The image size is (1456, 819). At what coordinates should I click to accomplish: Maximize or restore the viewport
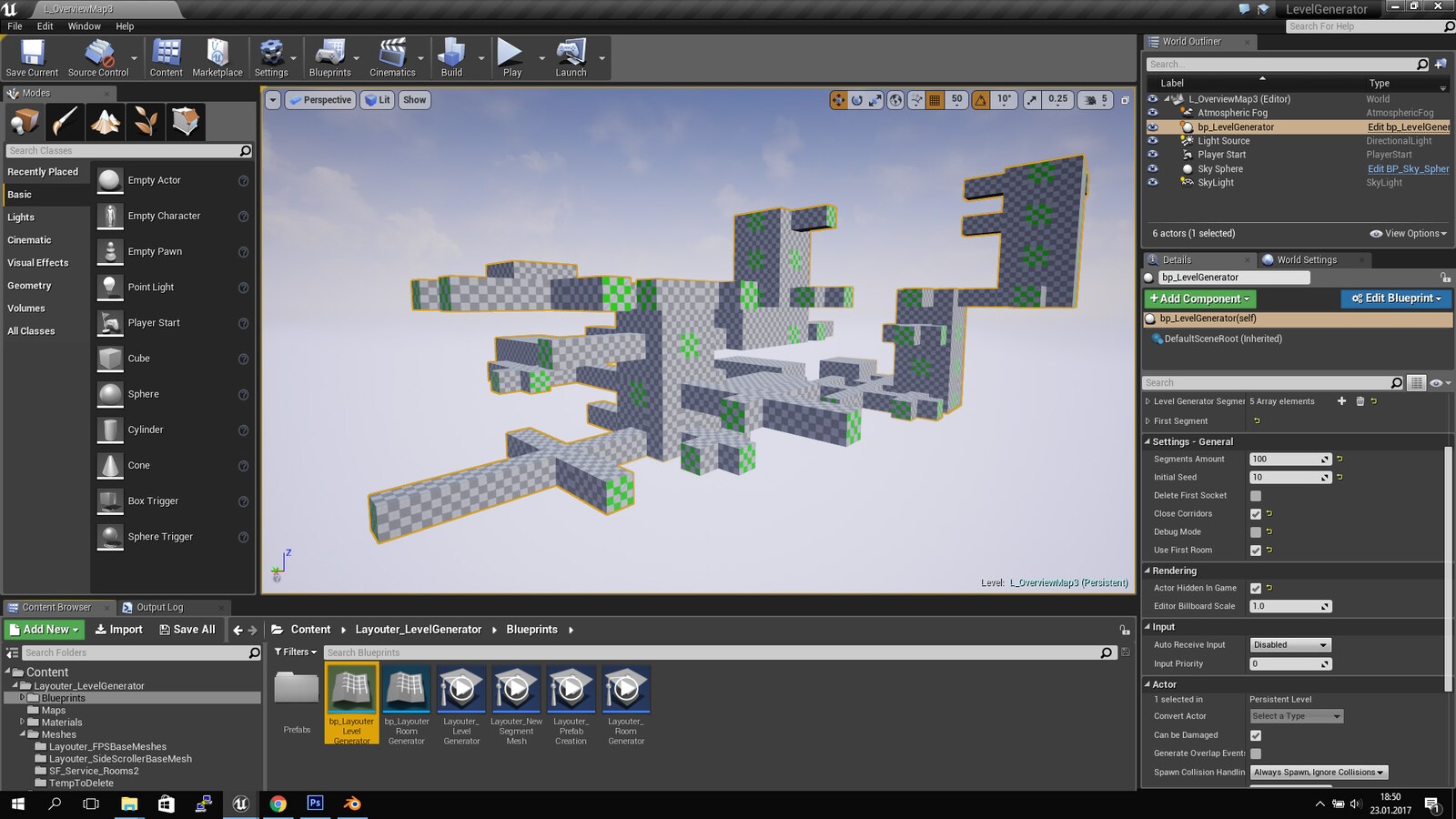(x=1125, y=100)
